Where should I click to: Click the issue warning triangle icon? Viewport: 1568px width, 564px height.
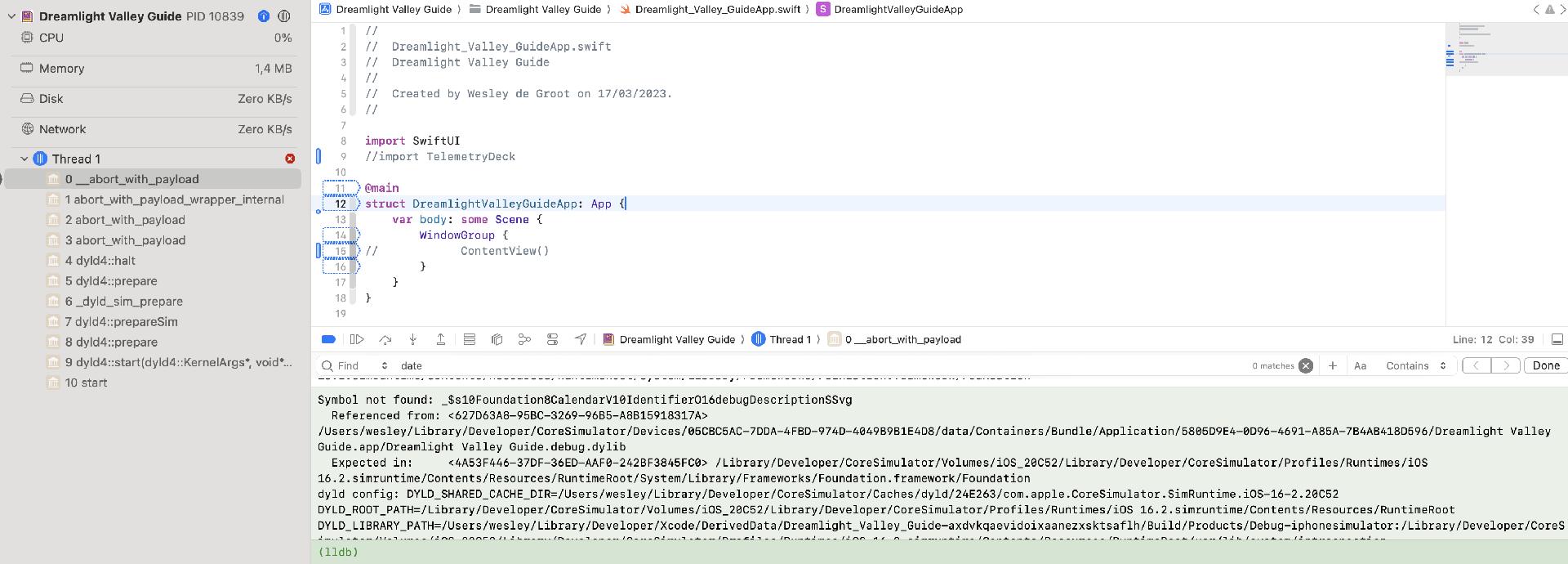pyautogui.click(x=1549, y=9)
